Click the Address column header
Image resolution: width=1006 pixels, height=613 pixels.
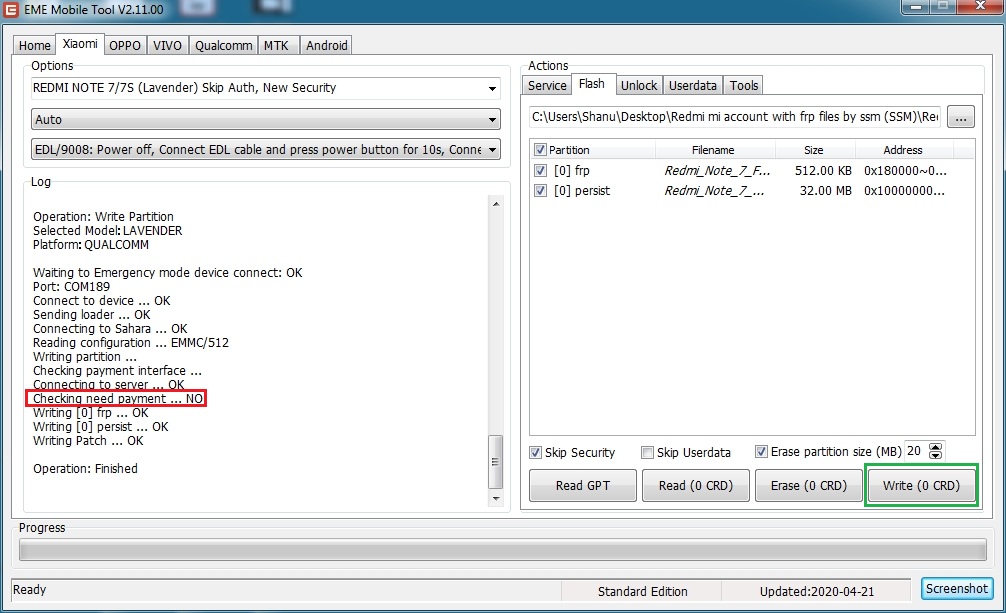point(903,150)
